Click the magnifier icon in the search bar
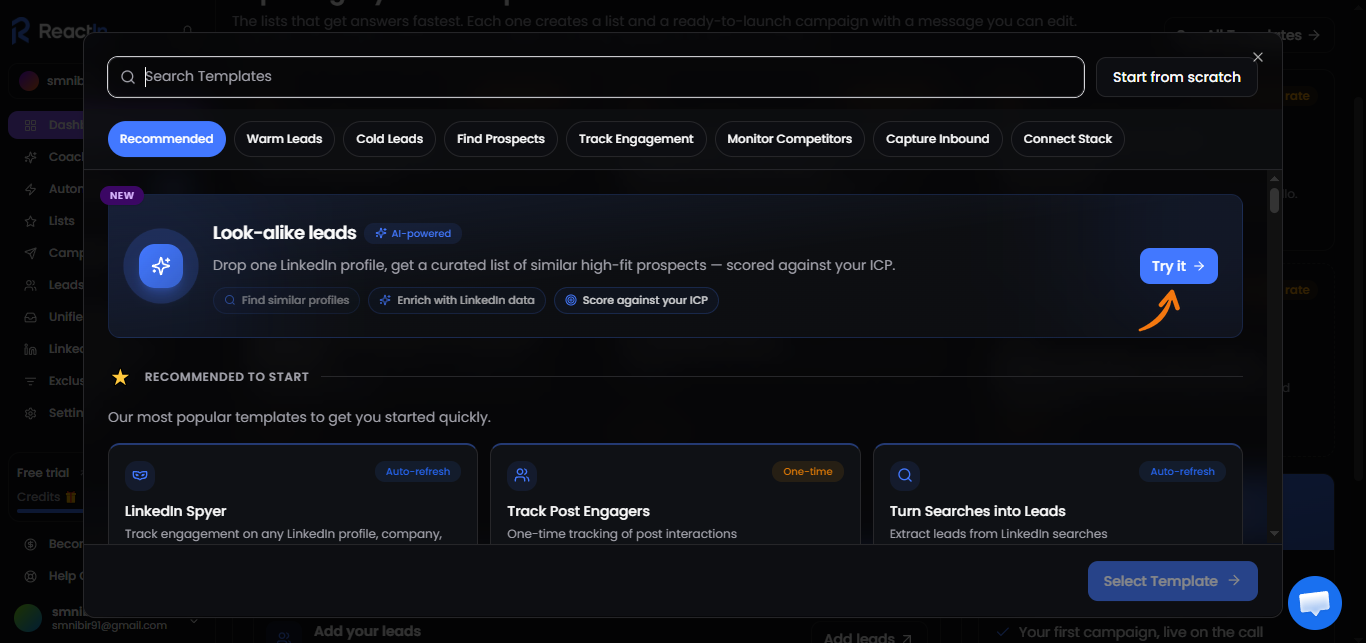1366x643 pixels. click(x=128, y=77)
